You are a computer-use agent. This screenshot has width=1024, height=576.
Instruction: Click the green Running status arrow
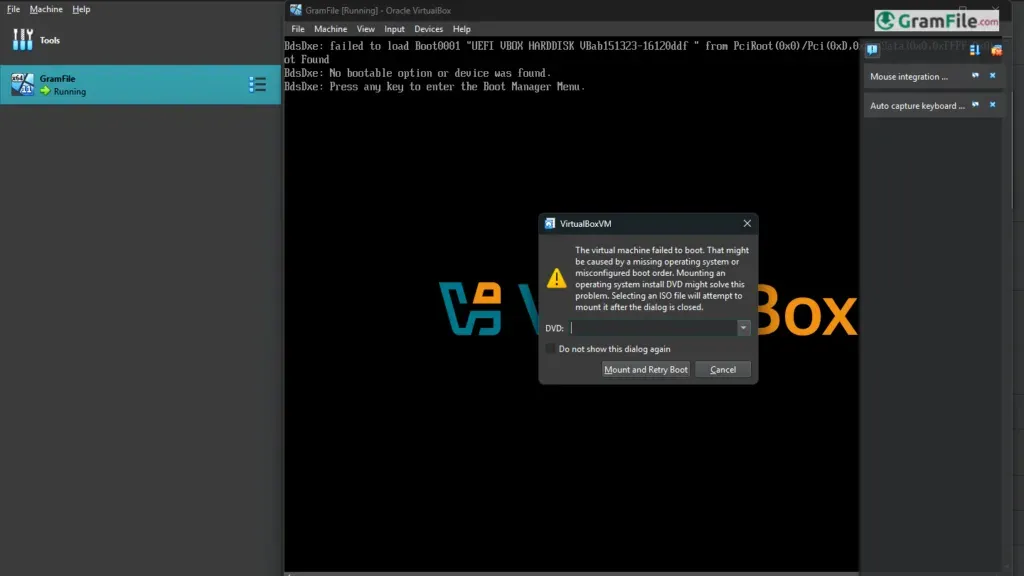[45, 91]
